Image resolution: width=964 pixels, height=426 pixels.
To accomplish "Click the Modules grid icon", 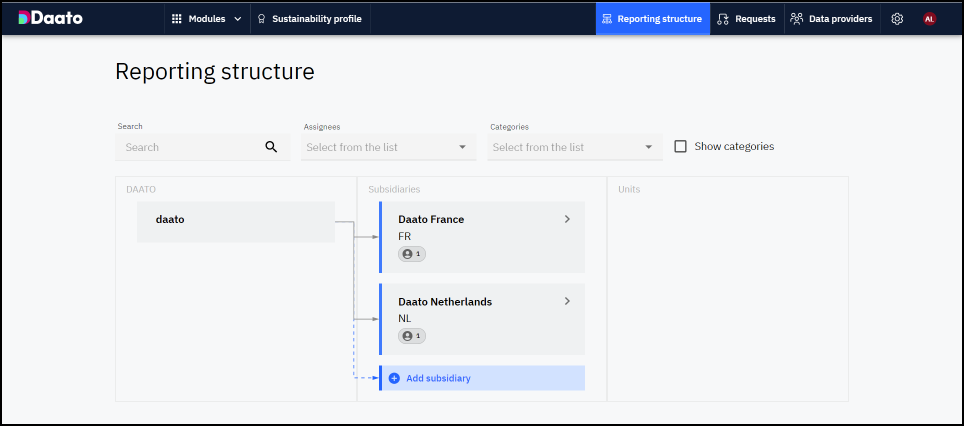I will (x=177, y=19).
